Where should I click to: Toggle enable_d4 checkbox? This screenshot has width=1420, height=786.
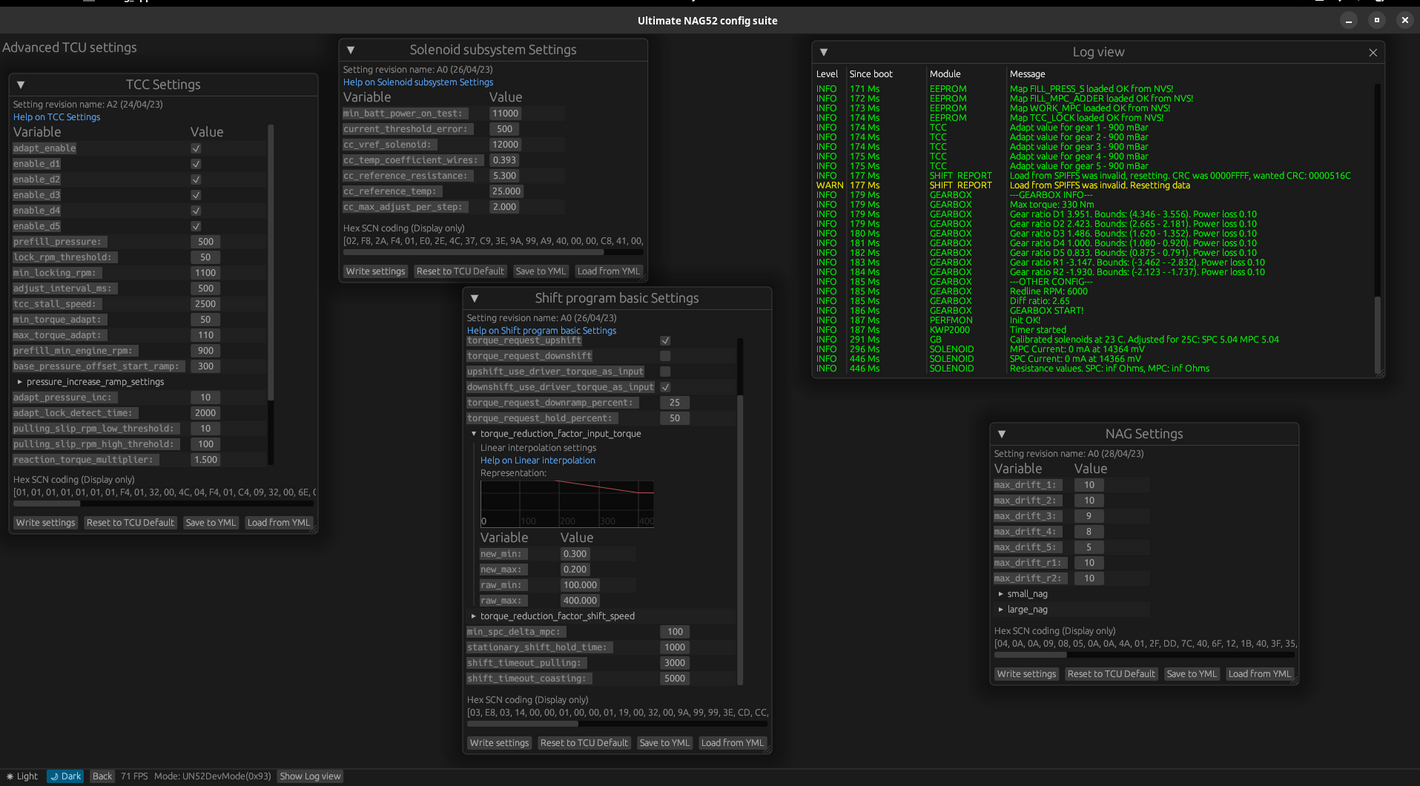(x=195, y=210)
